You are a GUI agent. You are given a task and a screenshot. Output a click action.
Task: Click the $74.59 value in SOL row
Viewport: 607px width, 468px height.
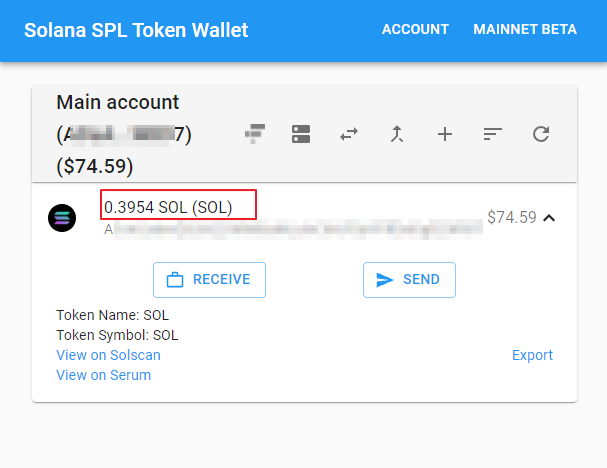click(x=512, y=217)
